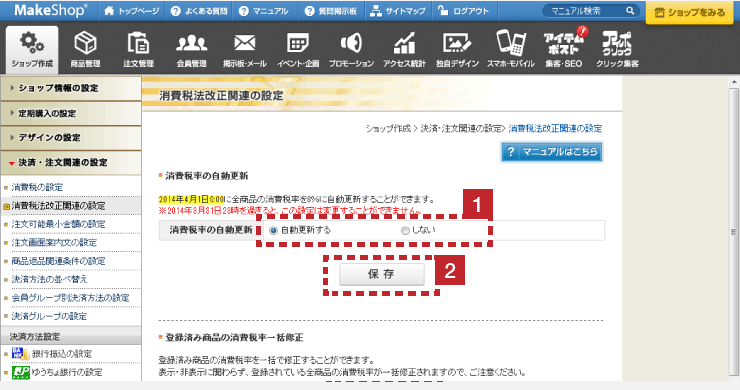Open 商品返品関連条件の設定 link

[x=59, y=261]
